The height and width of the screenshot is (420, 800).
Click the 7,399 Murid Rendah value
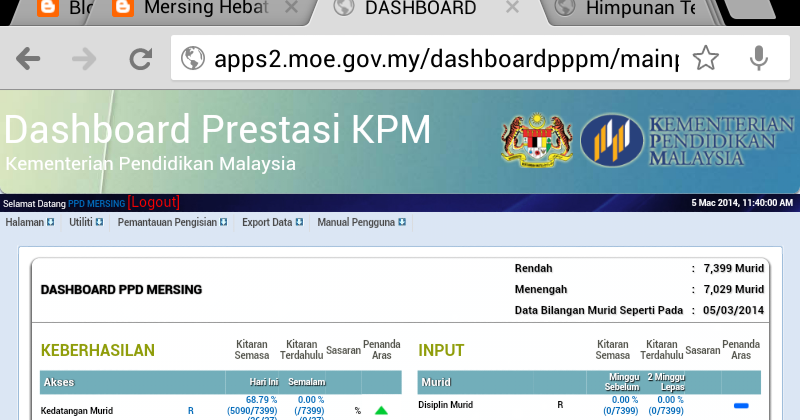click(734, 268)
